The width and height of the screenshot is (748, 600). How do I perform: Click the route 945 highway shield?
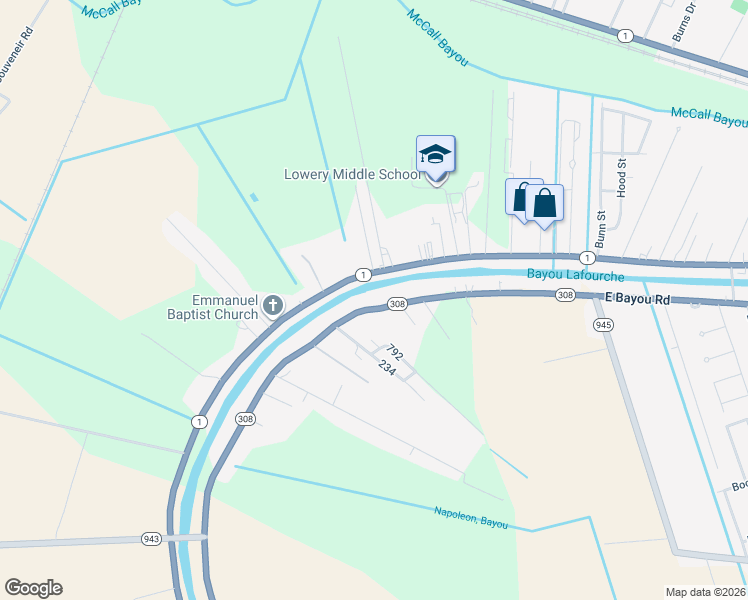[x=603, y=325]
